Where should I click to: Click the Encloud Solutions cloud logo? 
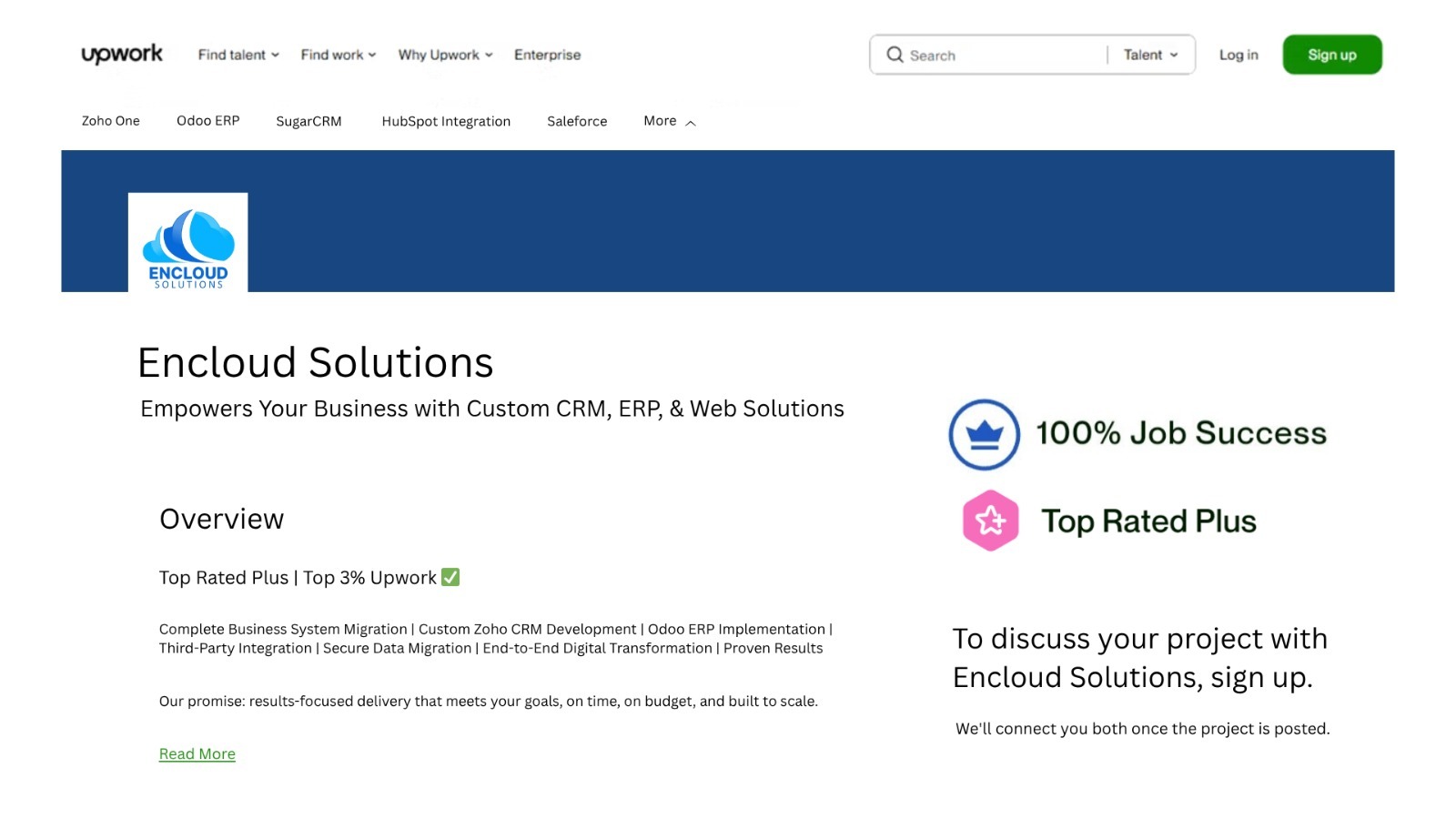click(188, 242)
